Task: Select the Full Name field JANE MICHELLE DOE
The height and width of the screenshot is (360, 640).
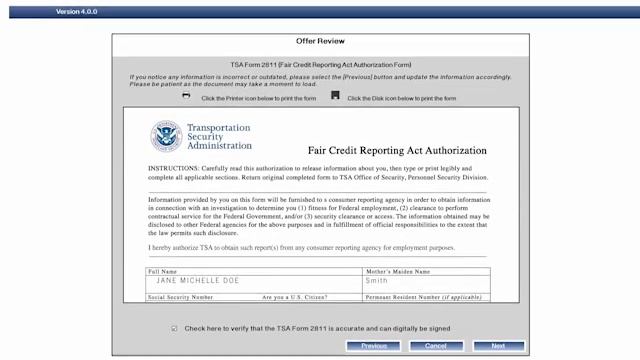Action: point(254,284)
